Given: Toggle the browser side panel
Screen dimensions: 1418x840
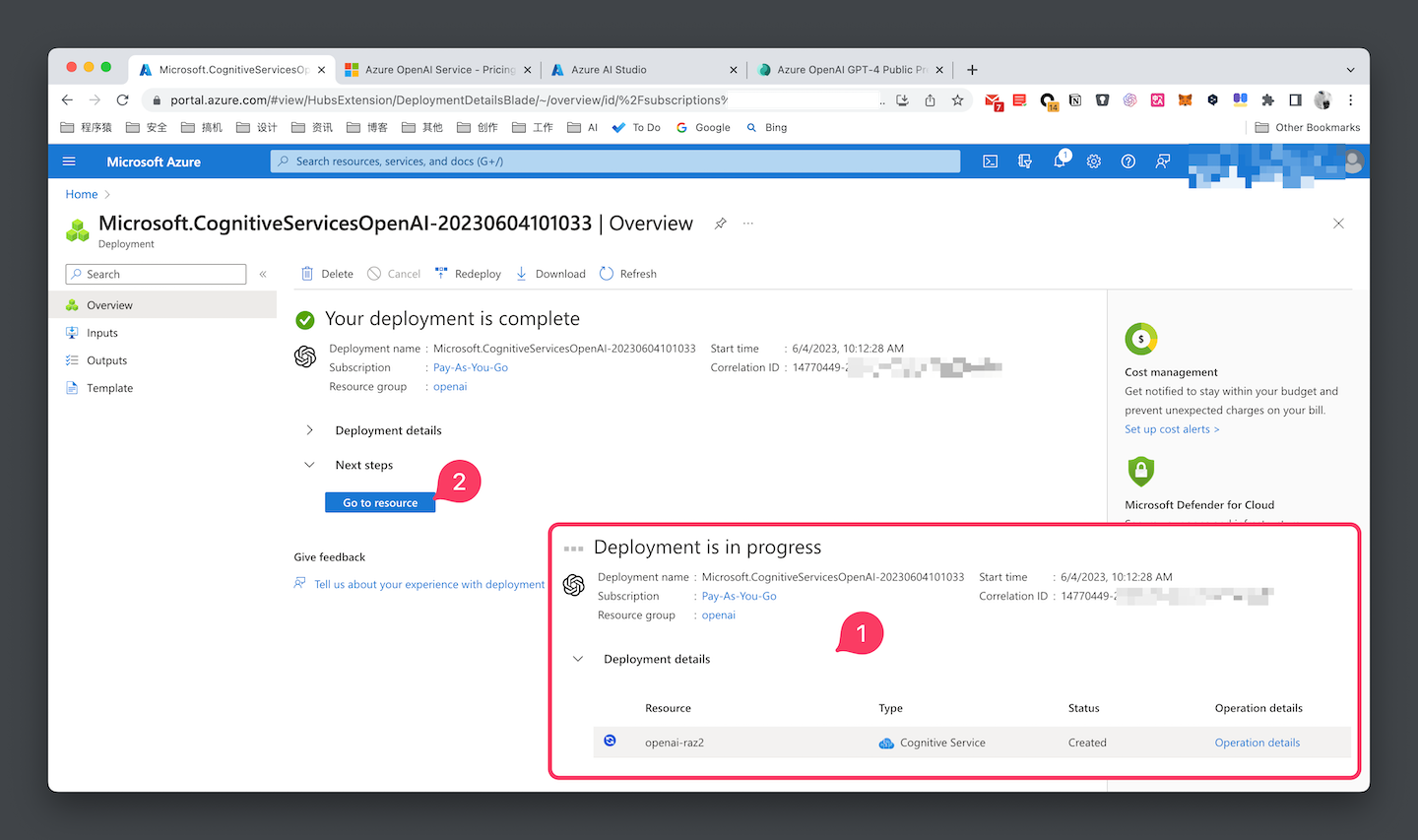Looking at the screenshot, I should [1295, 99].
